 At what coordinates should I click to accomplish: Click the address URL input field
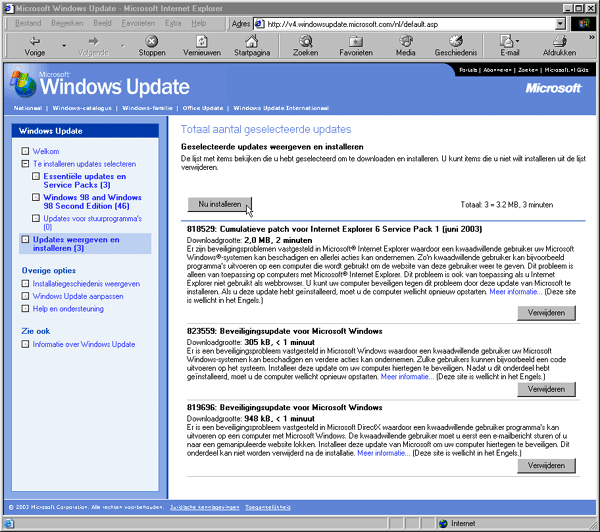[409, 24]
